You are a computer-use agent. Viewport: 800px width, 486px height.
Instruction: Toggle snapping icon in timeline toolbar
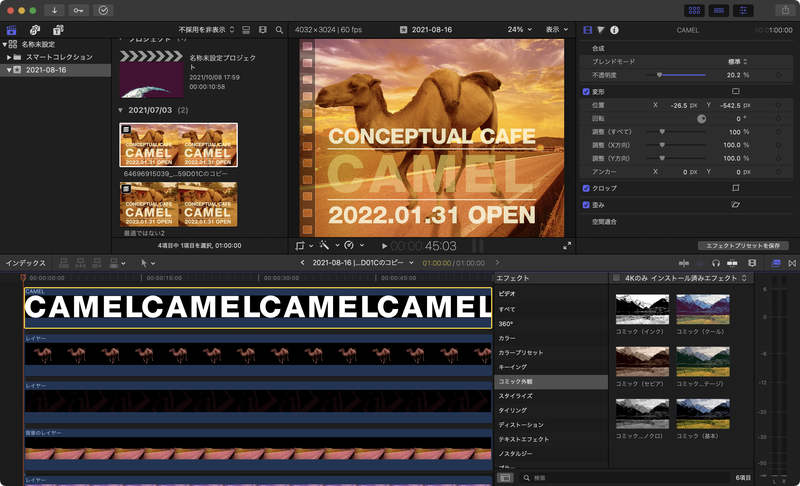[x=732, y=263]
